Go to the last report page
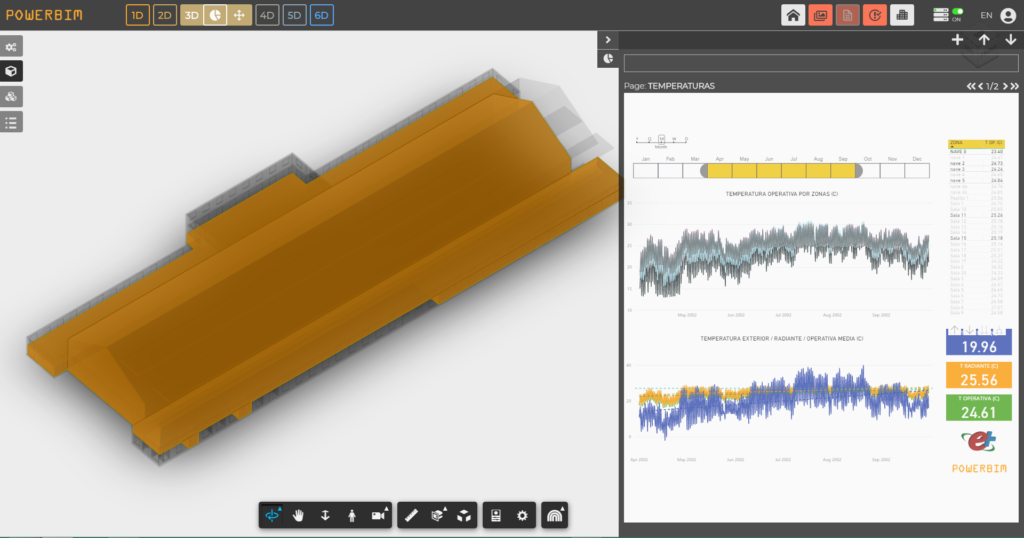Image resolution: width=1024 pixels, height=538 pixels. (x=1015, y=86)
